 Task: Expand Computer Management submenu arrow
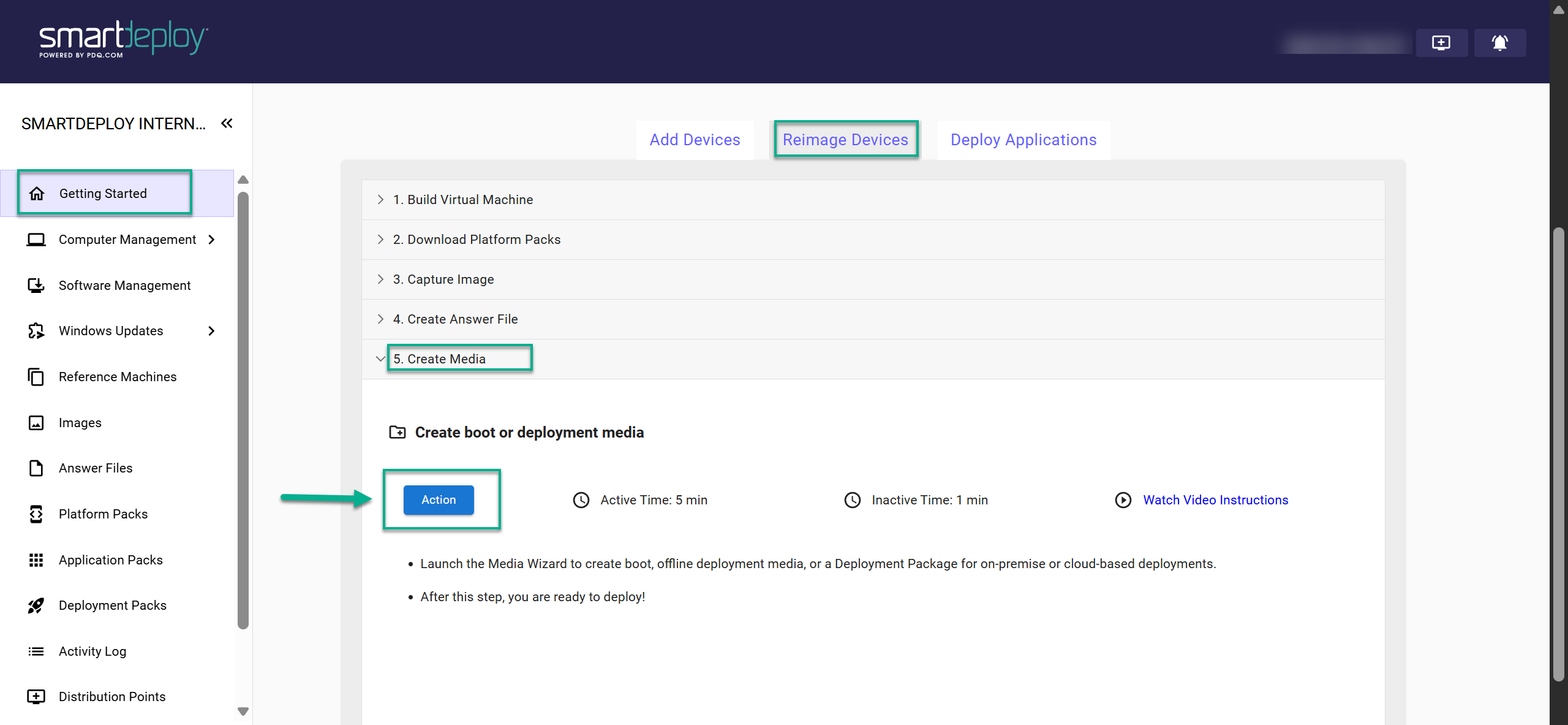coord(211,240)
